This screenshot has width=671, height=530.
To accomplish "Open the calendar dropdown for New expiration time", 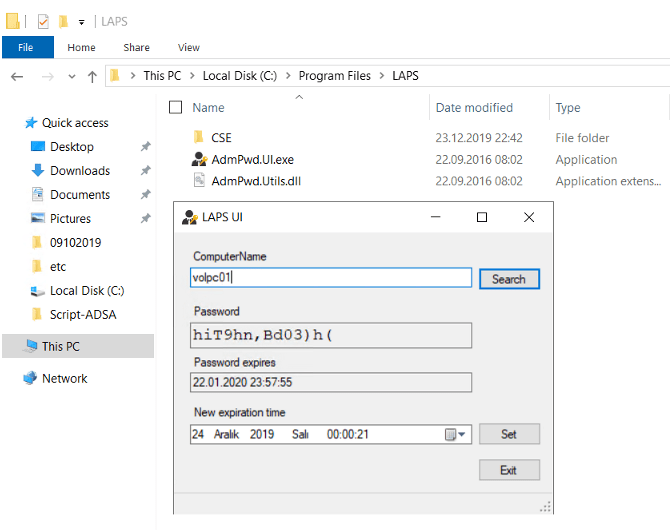I will pyautogui.click(x=452, y=434).
